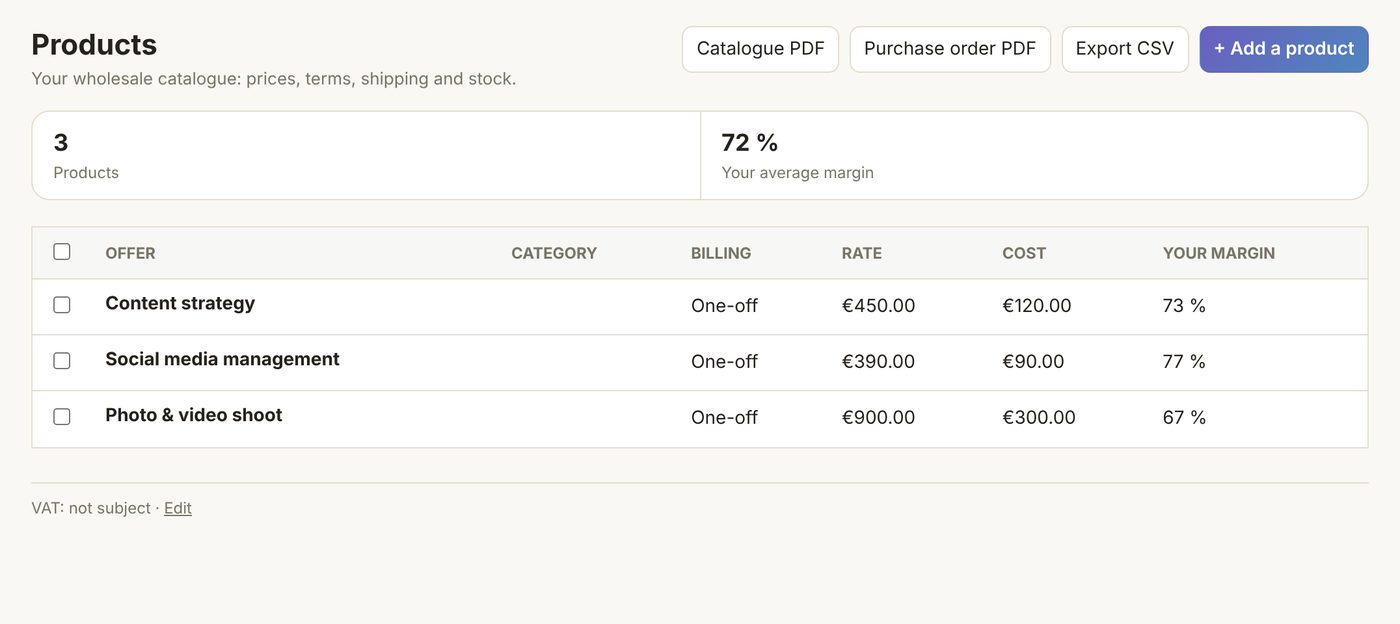The width and height of the screenshot is (1400, 624).
Task: Check the Social media management row checkbox
Action: pyautogui.click(x=62, y=361)
